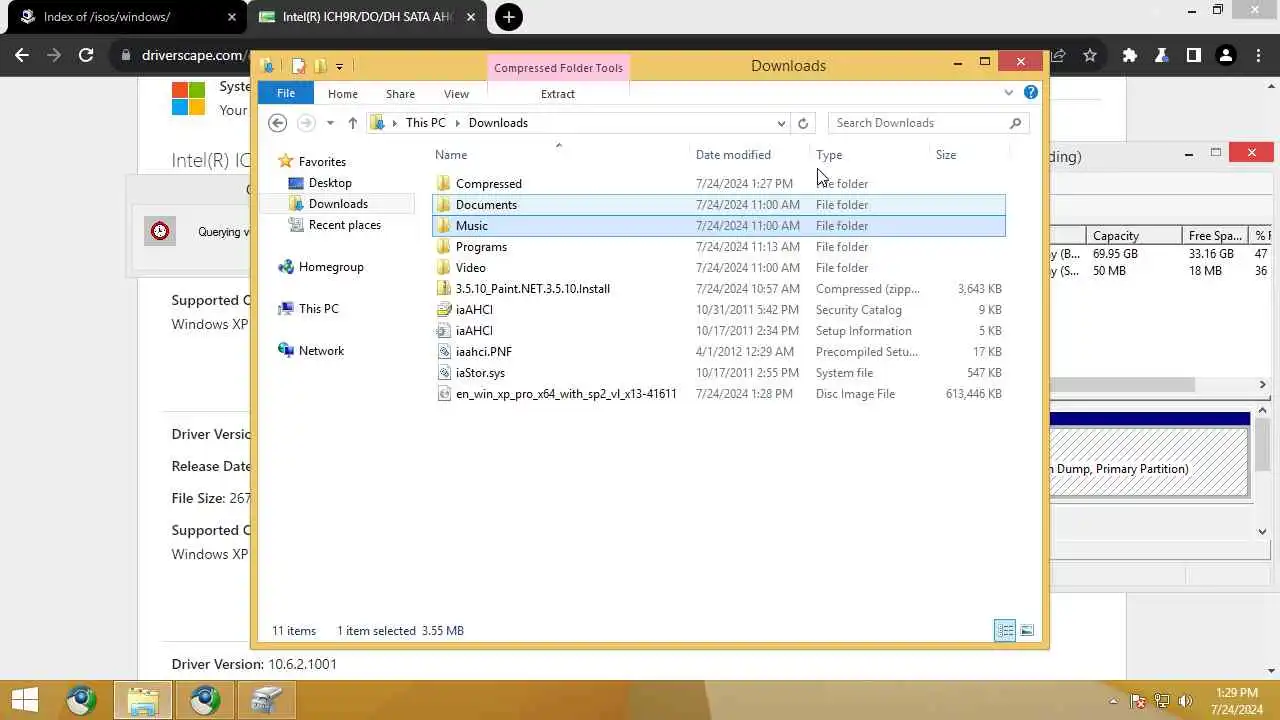The height and width of the screenshot is (720, 1280).
Task: Select iaAHCI Setup Information file icon
Action: coord(445,331)
